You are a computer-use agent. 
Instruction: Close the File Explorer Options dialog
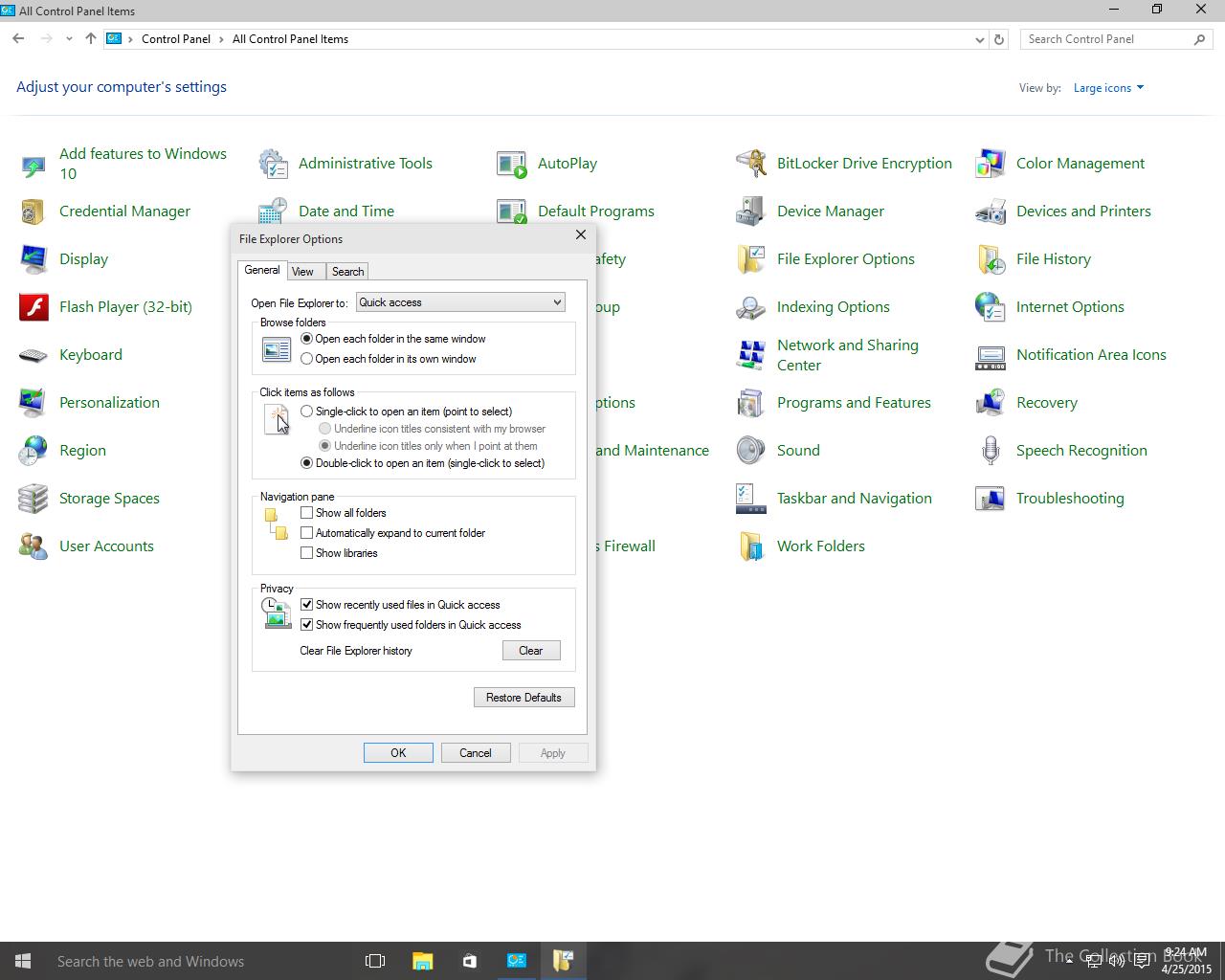pos(580,234)
